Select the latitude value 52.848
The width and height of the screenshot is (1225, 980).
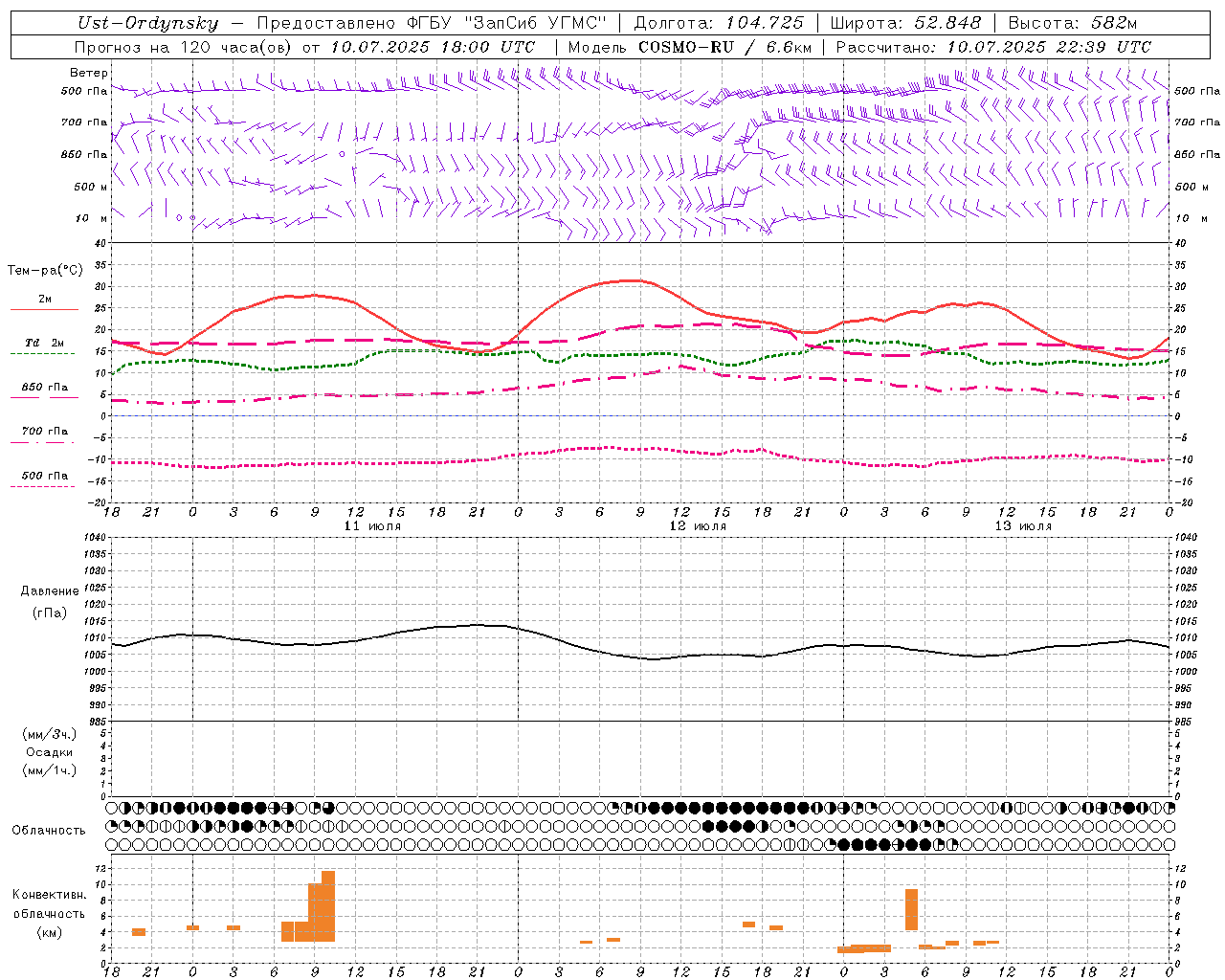pyautogui.click(x=947, y=24)
